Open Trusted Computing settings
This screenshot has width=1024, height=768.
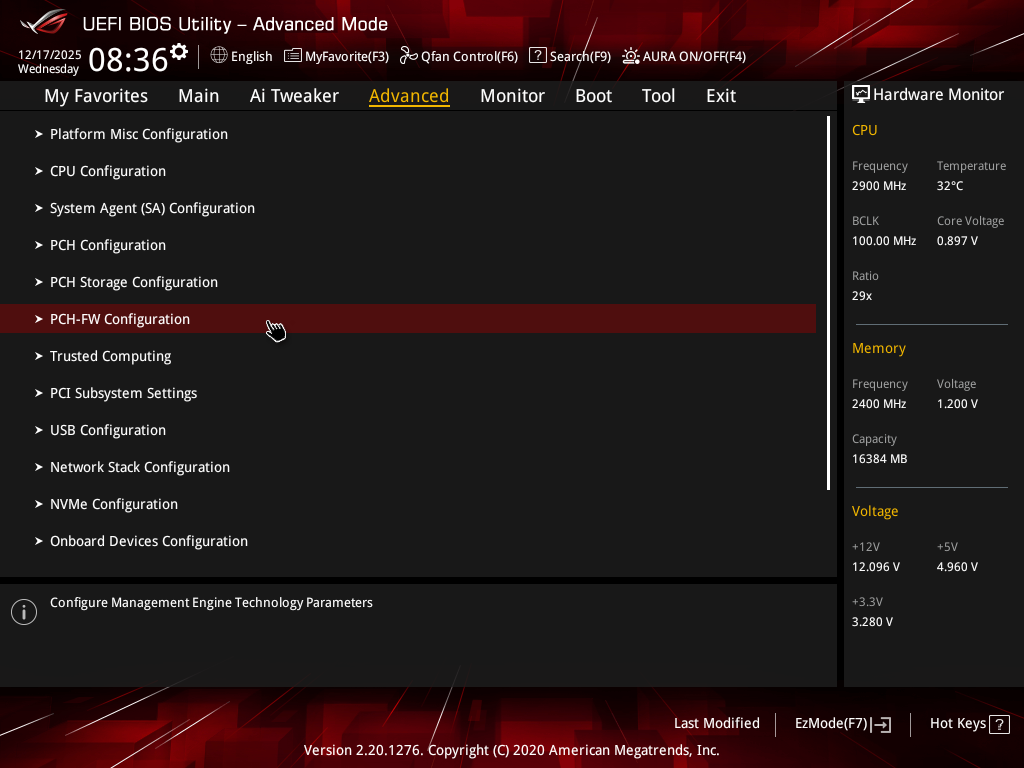click(110, 356)
